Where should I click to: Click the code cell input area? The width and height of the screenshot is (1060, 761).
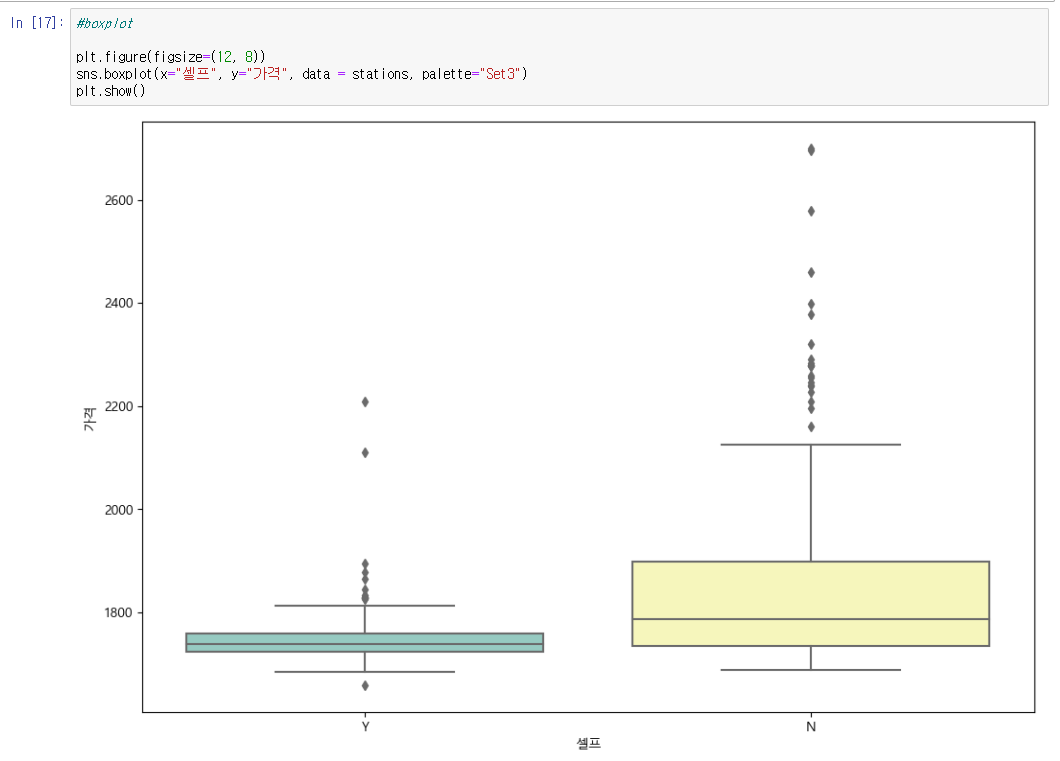pos(559,57)
